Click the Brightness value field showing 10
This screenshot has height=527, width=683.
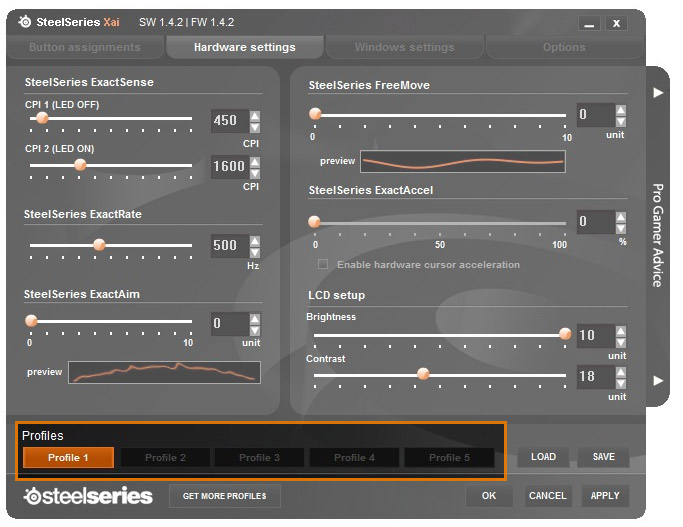(x=596, y=336)
